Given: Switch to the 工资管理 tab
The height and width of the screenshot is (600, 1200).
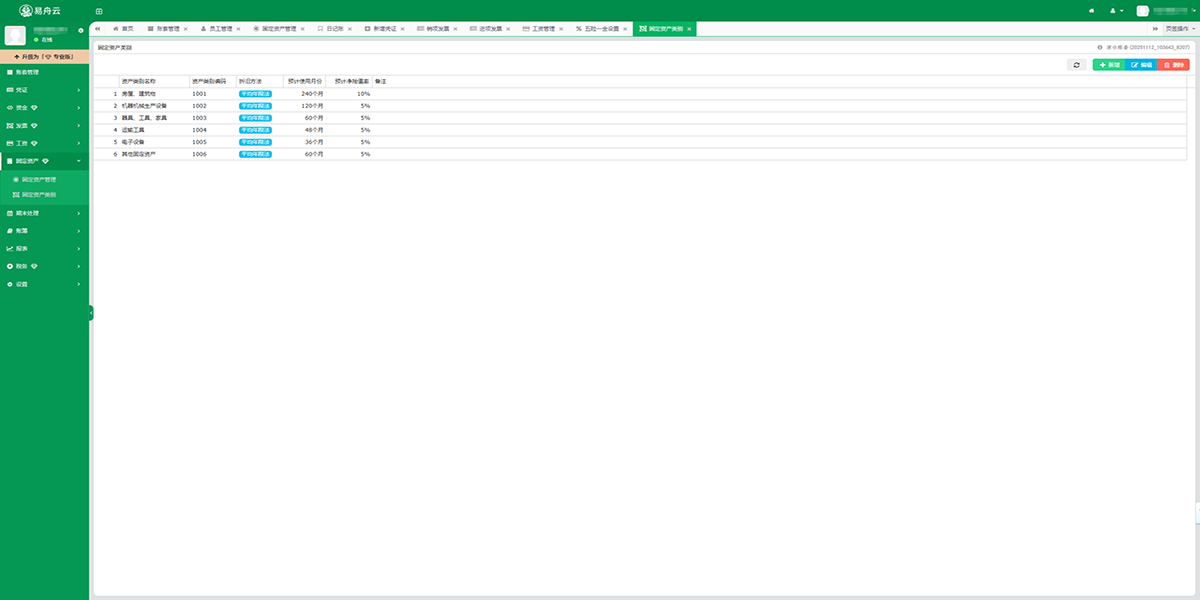Looking at the screenshot, I should coord(542,29).
